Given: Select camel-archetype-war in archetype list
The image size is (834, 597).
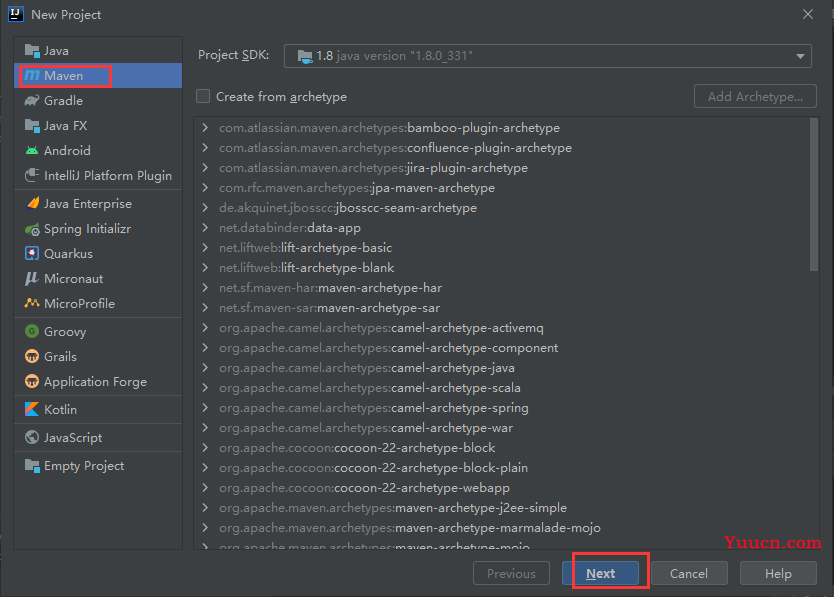Looking at the screenshot, I should (366, 428).
